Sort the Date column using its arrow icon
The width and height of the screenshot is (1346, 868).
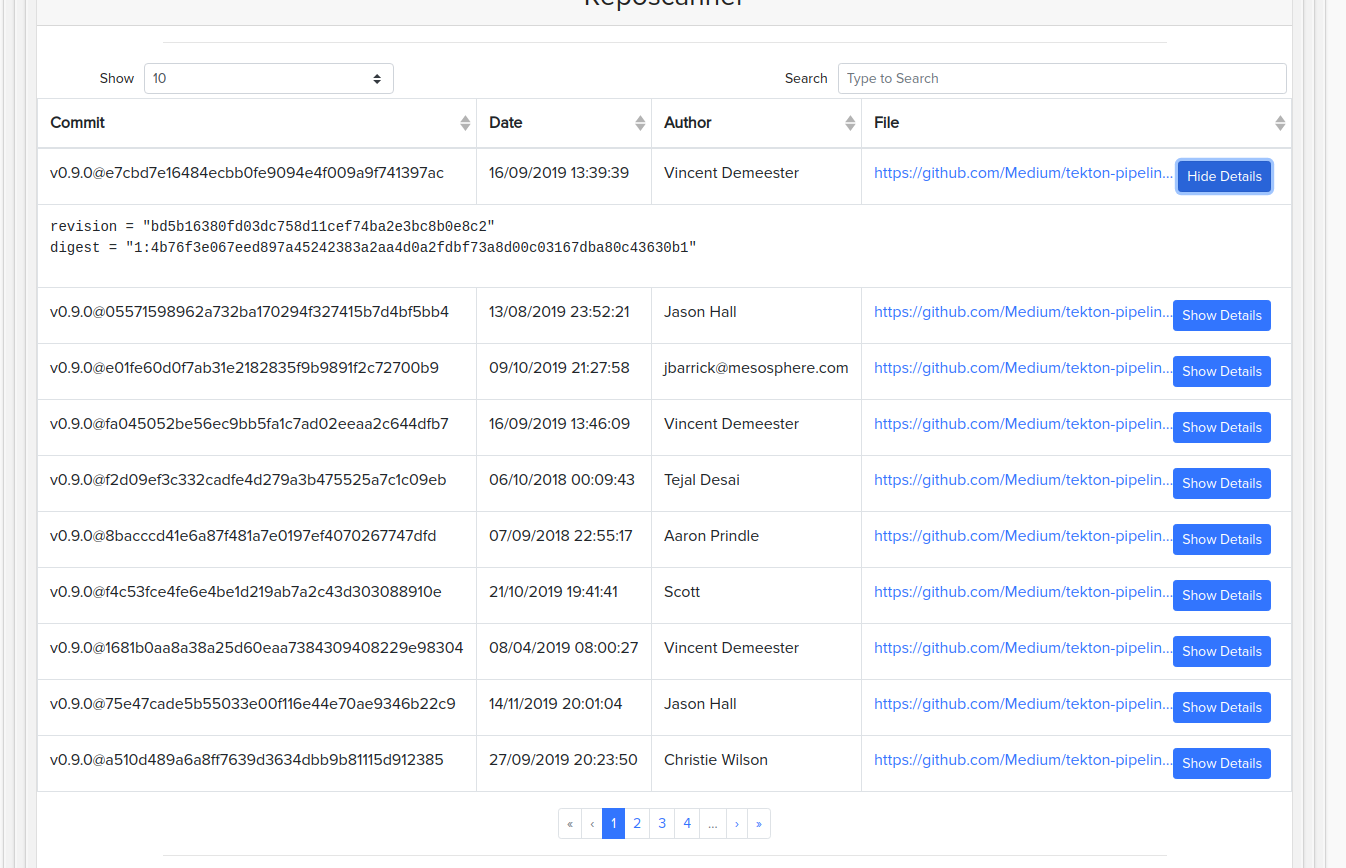[x=639, y=122]
